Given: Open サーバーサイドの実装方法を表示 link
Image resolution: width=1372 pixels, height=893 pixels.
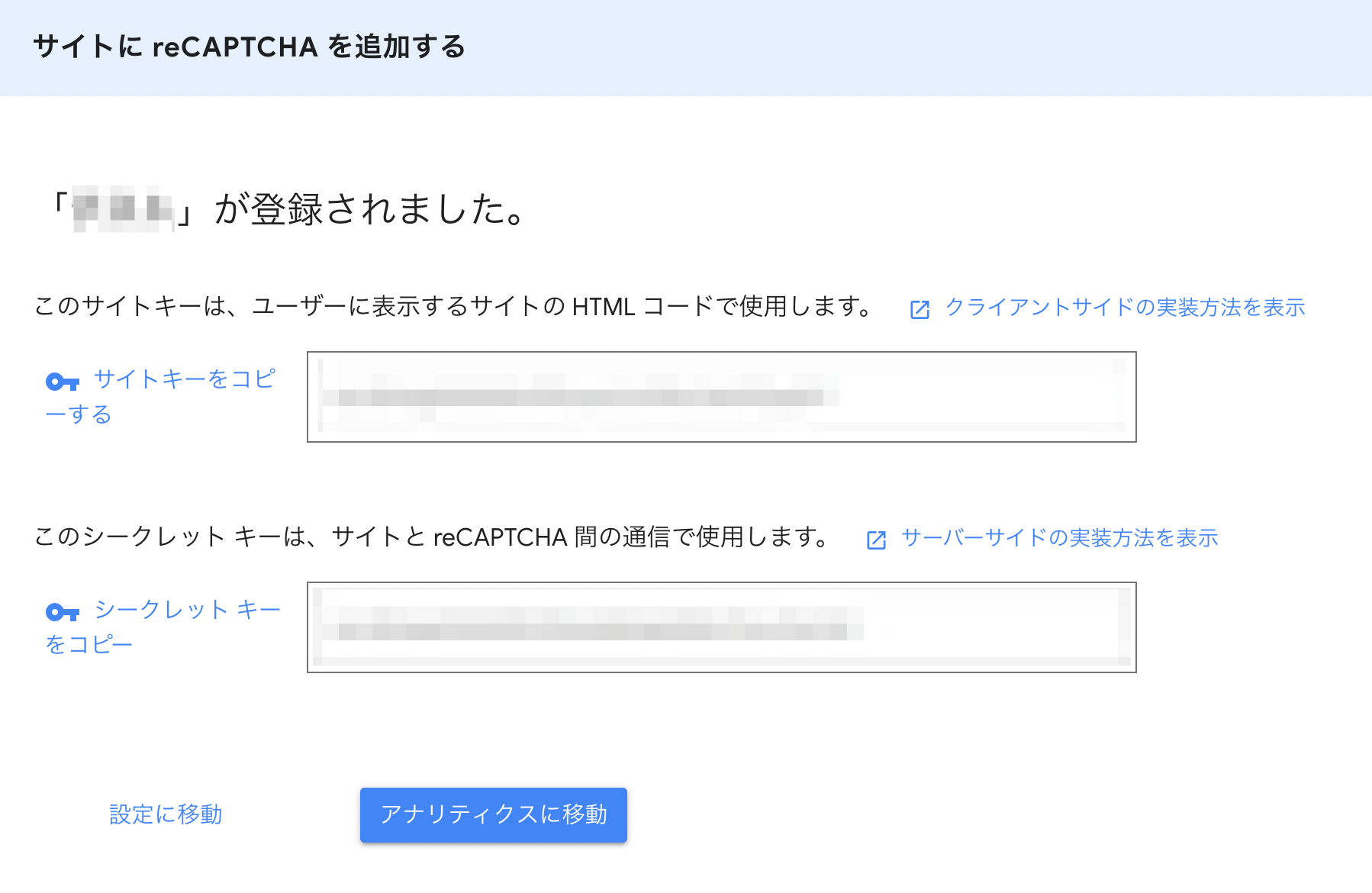Looking at the screenshot, I should coord(1059,537).
